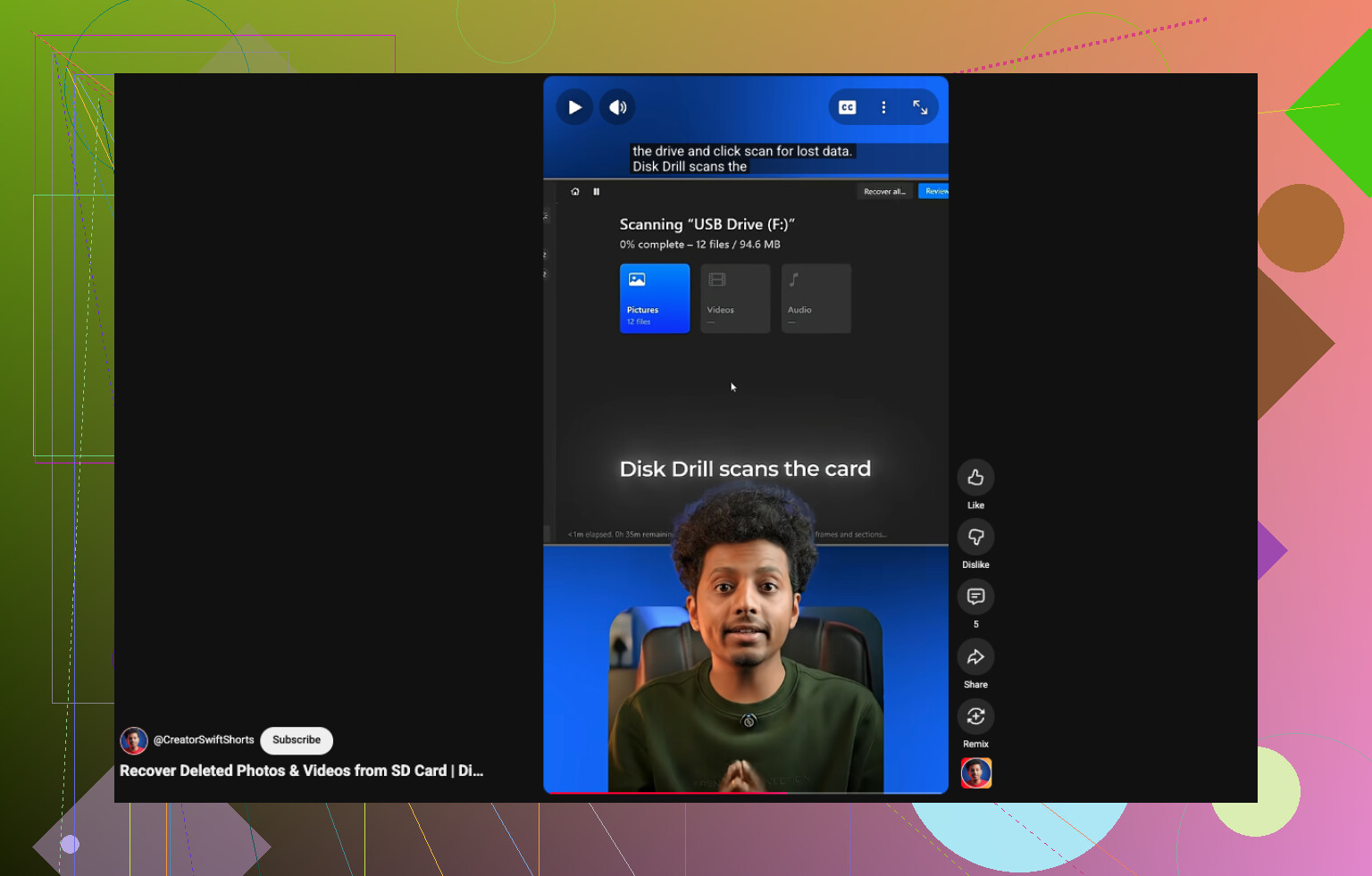The image size is (1372, 876).
Task: Select the Videos category tile in Disk Drill
Action: coord(735,298)
